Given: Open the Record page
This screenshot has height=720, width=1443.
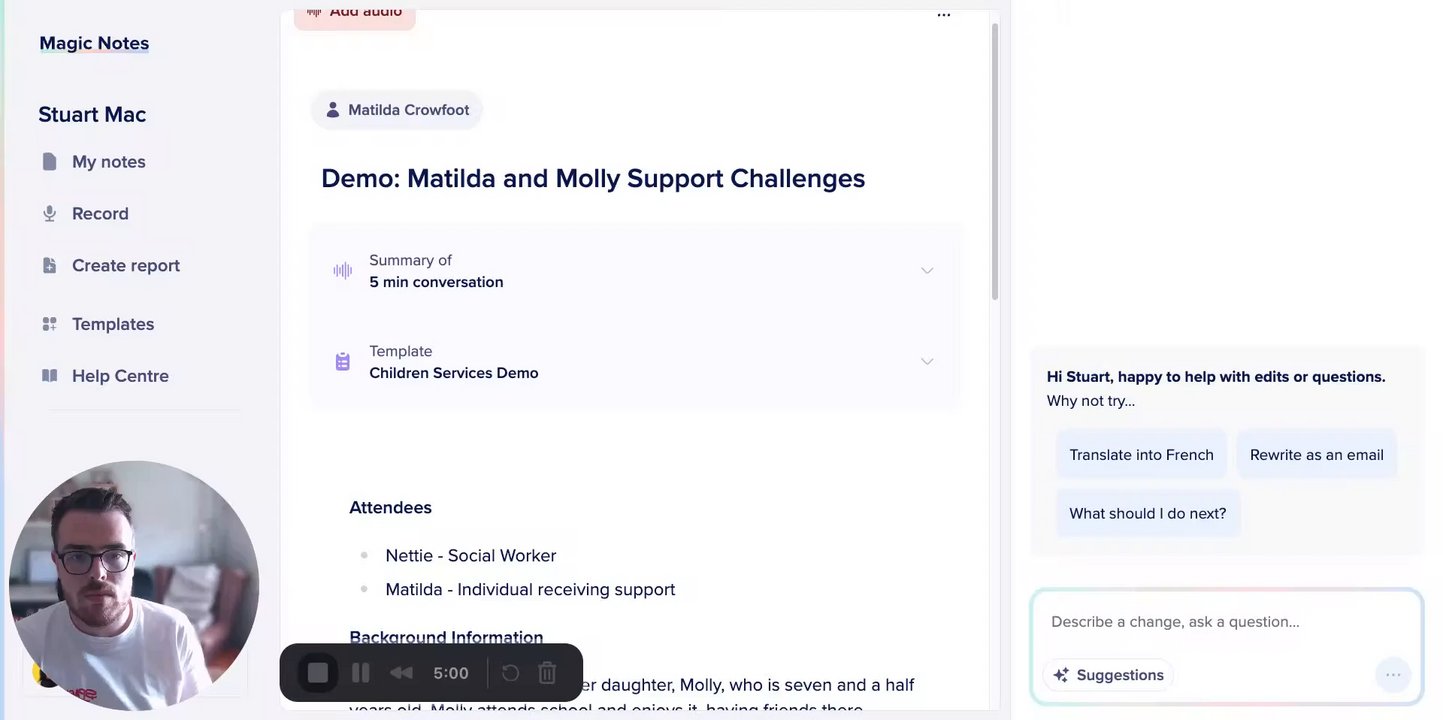Looking at the screenshot, I should [x=100, y=214].
